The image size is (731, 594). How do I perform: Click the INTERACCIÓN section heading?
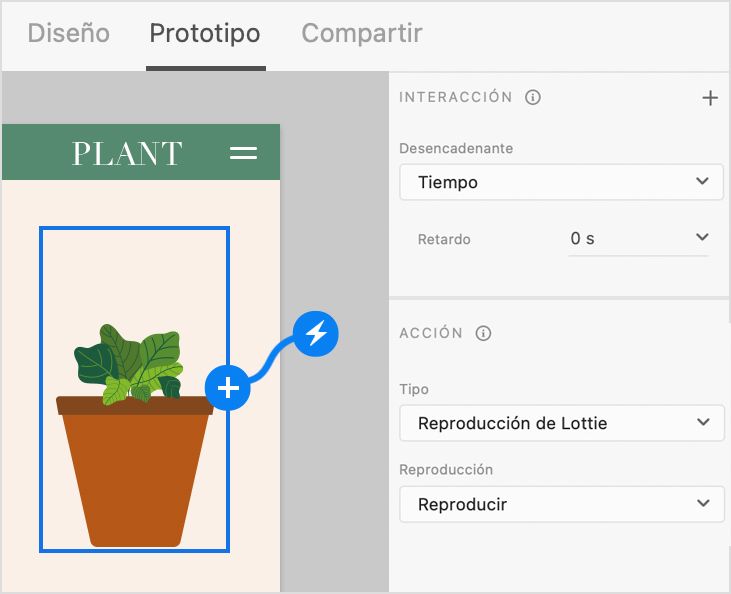455,97
